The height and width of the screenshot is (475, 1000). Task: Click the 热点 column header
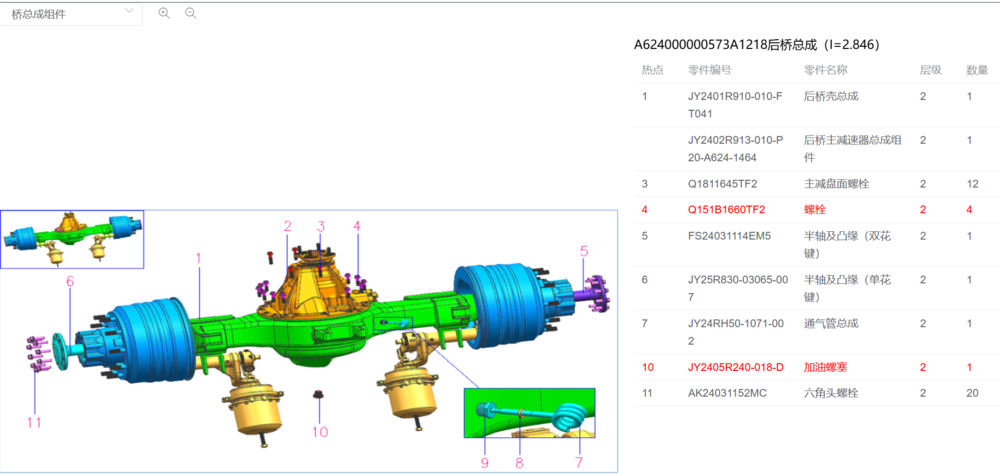652,70
